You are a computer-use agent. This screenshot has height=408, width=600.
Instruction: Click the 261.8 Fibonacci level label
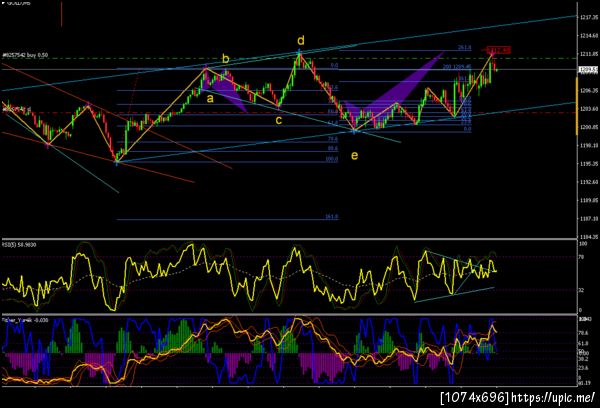pyautogui.click(x=465, y=47)
